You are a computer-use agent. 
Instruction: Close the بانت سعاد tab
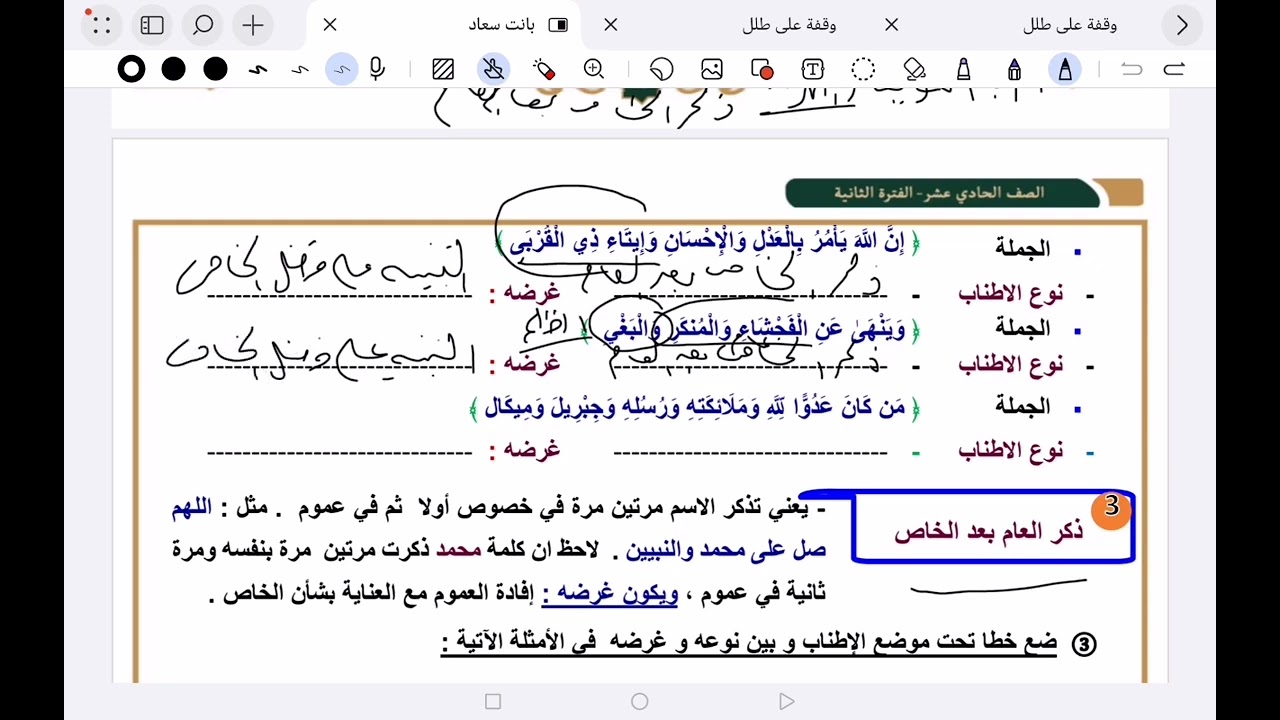[x=330, y=25]
